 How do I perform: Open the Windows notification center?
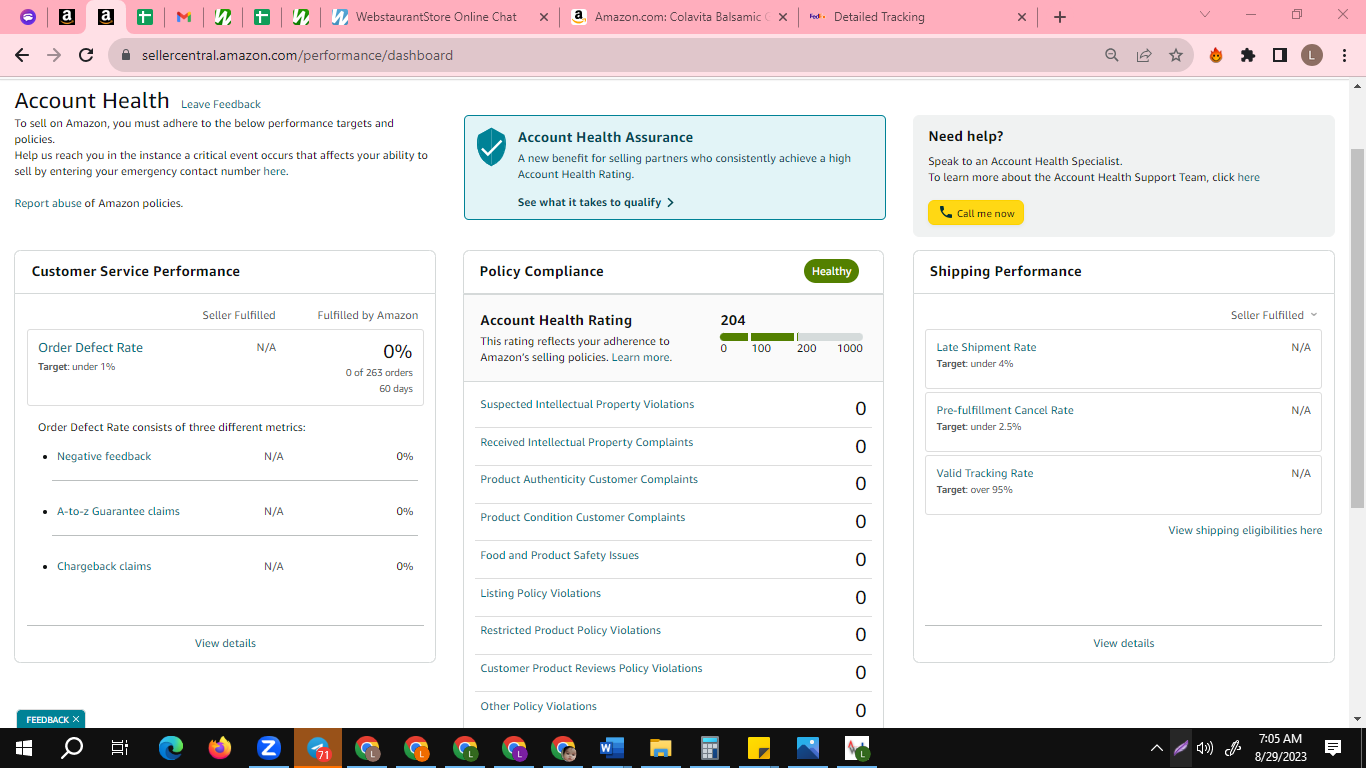click(x=1333, y=748)
